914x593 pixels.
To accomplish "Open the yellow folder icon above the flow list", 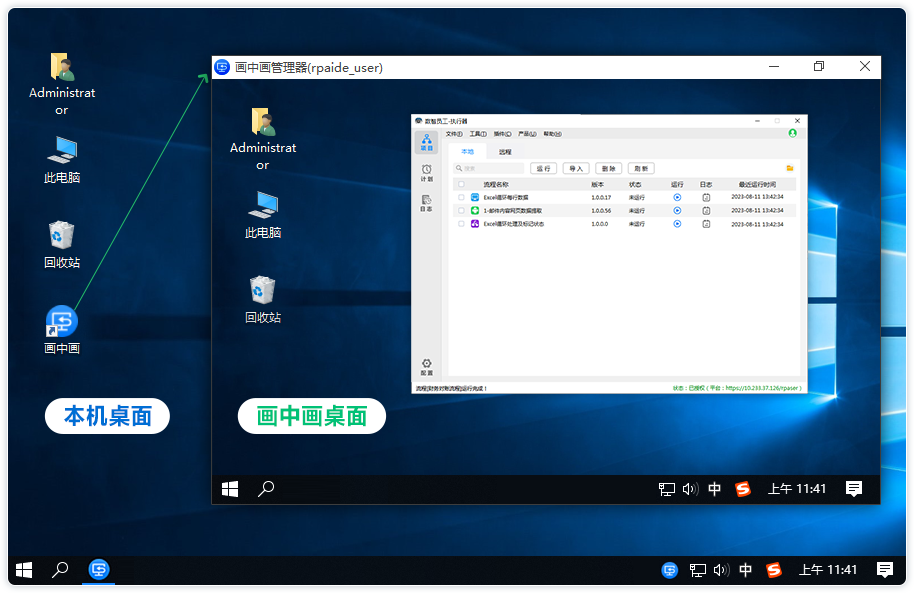I will [x=789, y=168].
